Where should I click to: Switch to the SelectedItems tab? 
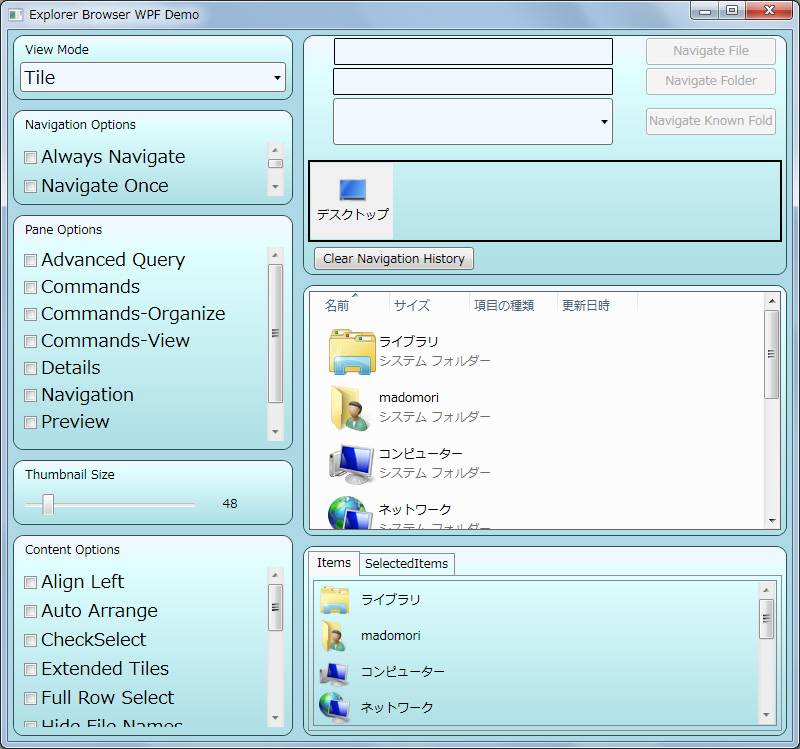pos(406,564)
